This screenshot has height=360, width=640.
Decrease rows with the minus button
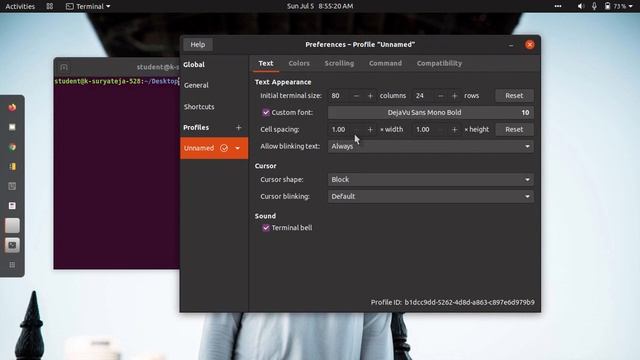pyautogui.click(x=441, y=96)
